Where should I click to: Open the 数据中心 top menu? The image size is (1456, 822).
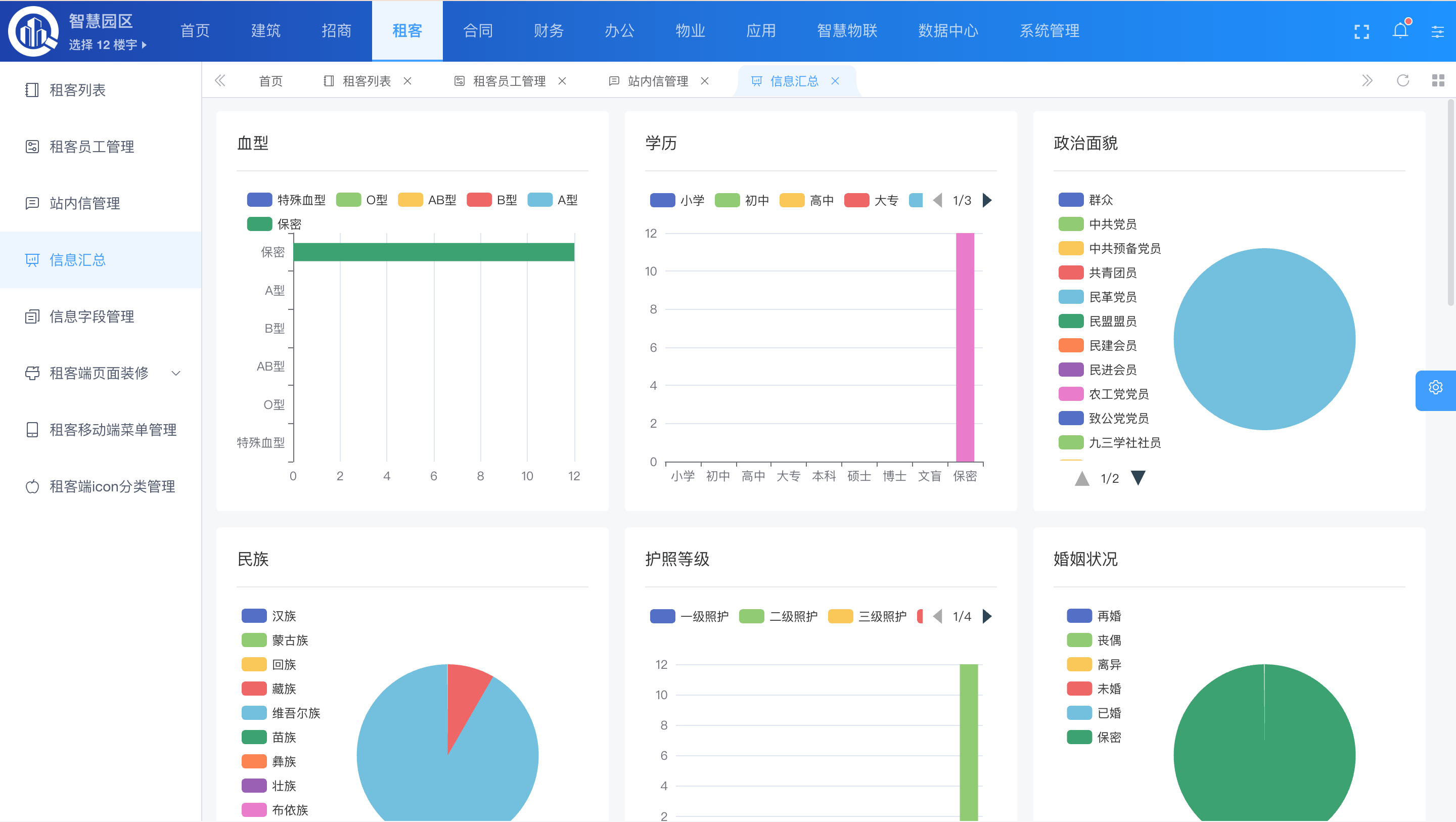[947, 30]
